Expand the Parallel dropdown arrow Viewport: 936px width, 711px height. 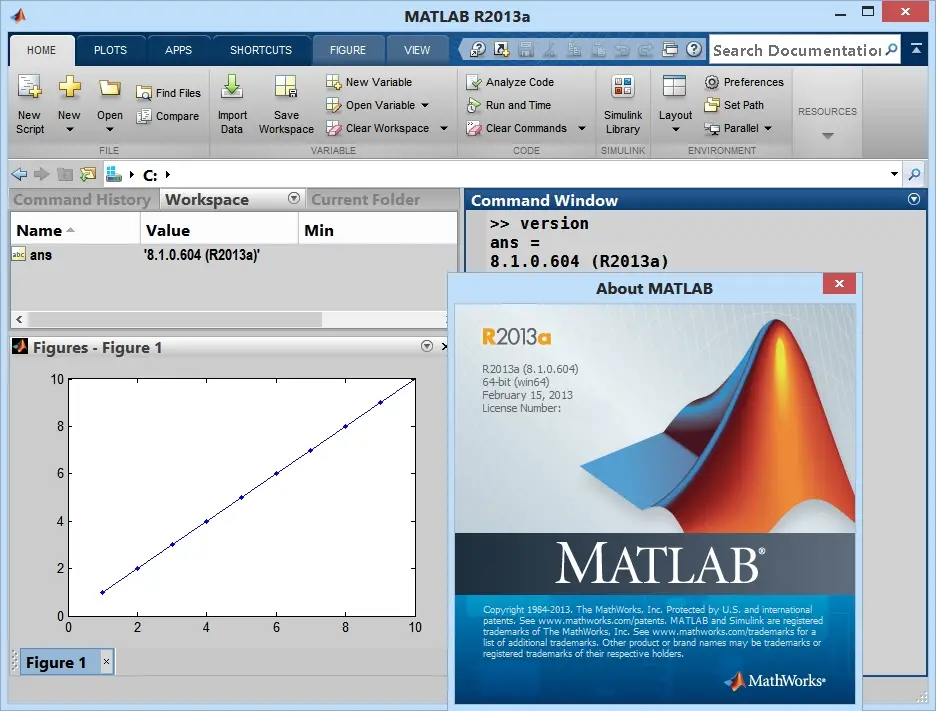coord(768,128)
